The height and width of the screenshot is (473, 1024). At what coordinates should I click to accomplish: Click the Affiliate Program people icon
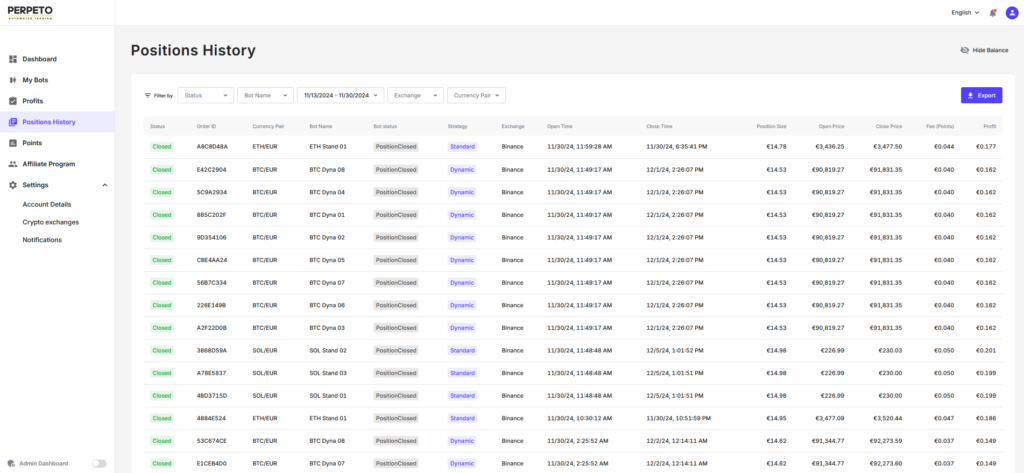click(x=12, y=164)
